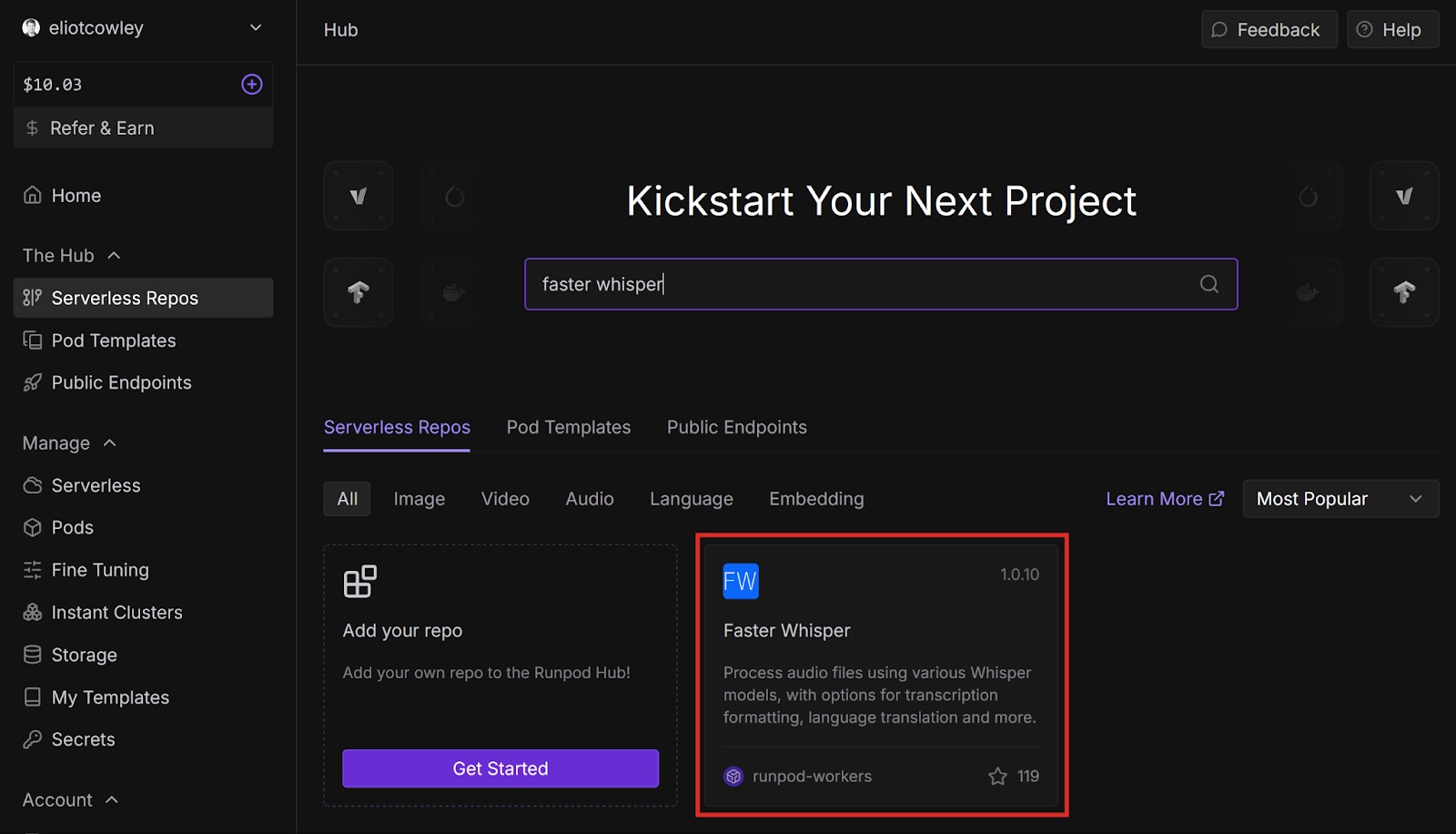The height and width of the screenshot is (834, 1456).
Task: Click the star icon on Faster Whisper card
Action: pyautogui.click(x=998, y=777)
